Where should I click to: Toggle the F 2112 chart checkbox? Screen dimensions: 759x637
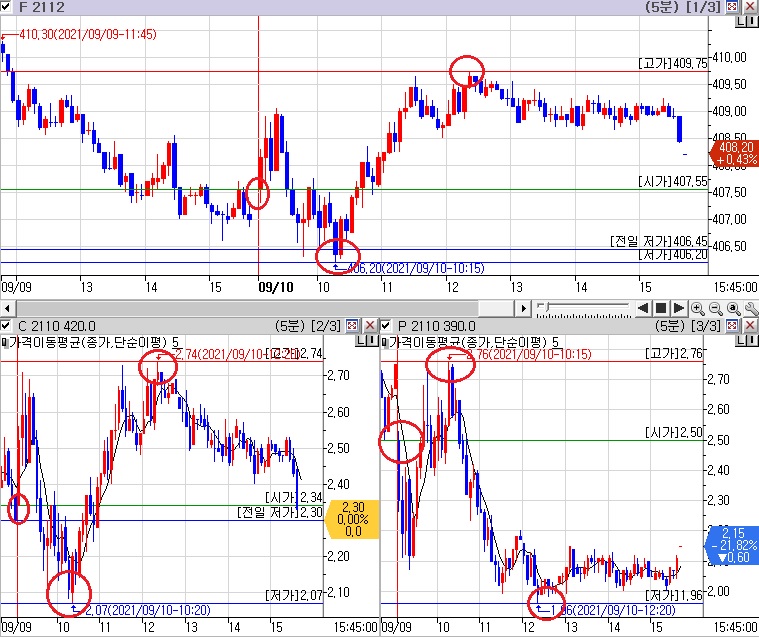coord(5,7)
